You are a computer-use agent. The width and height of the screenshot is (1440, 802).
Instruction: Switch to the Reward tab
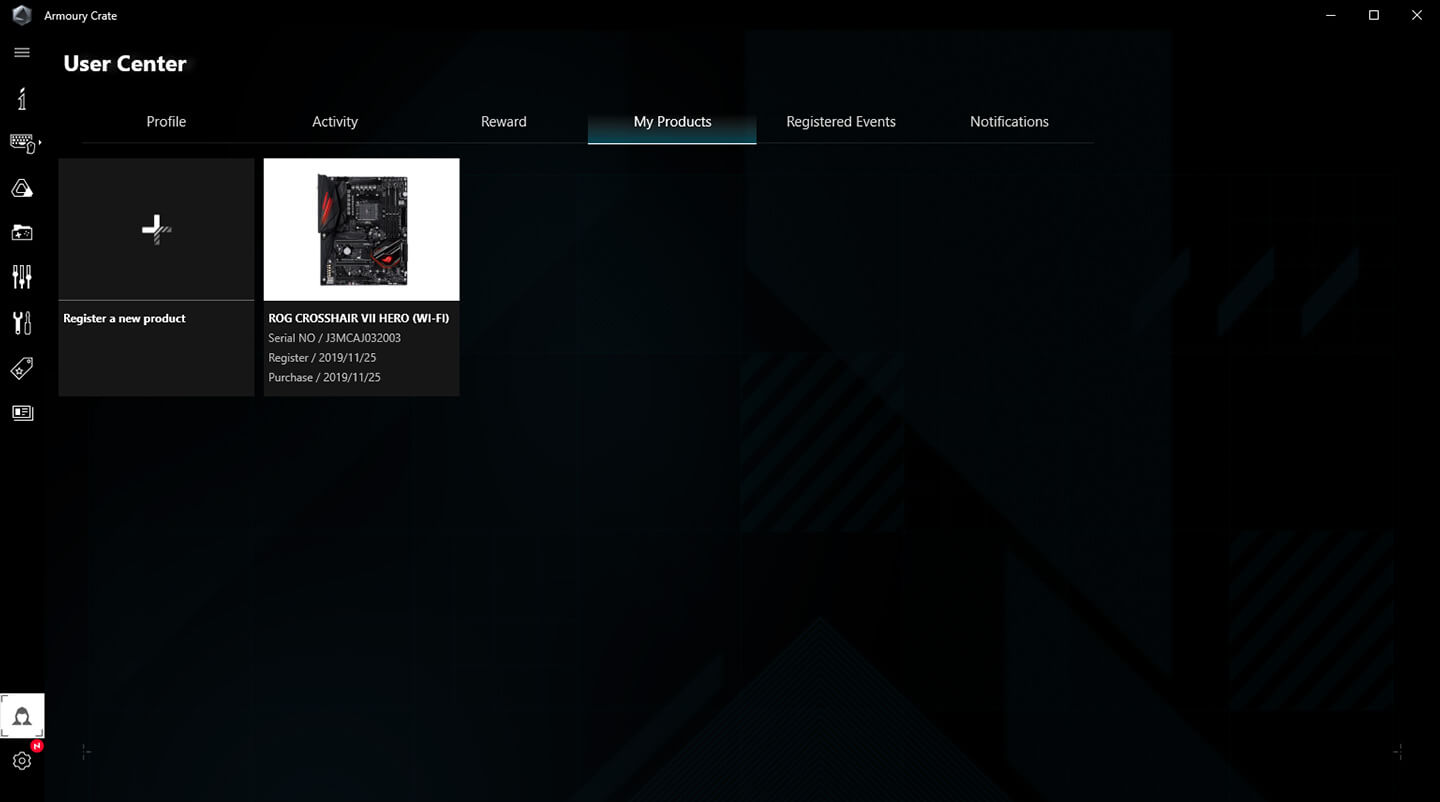point(504,122)
